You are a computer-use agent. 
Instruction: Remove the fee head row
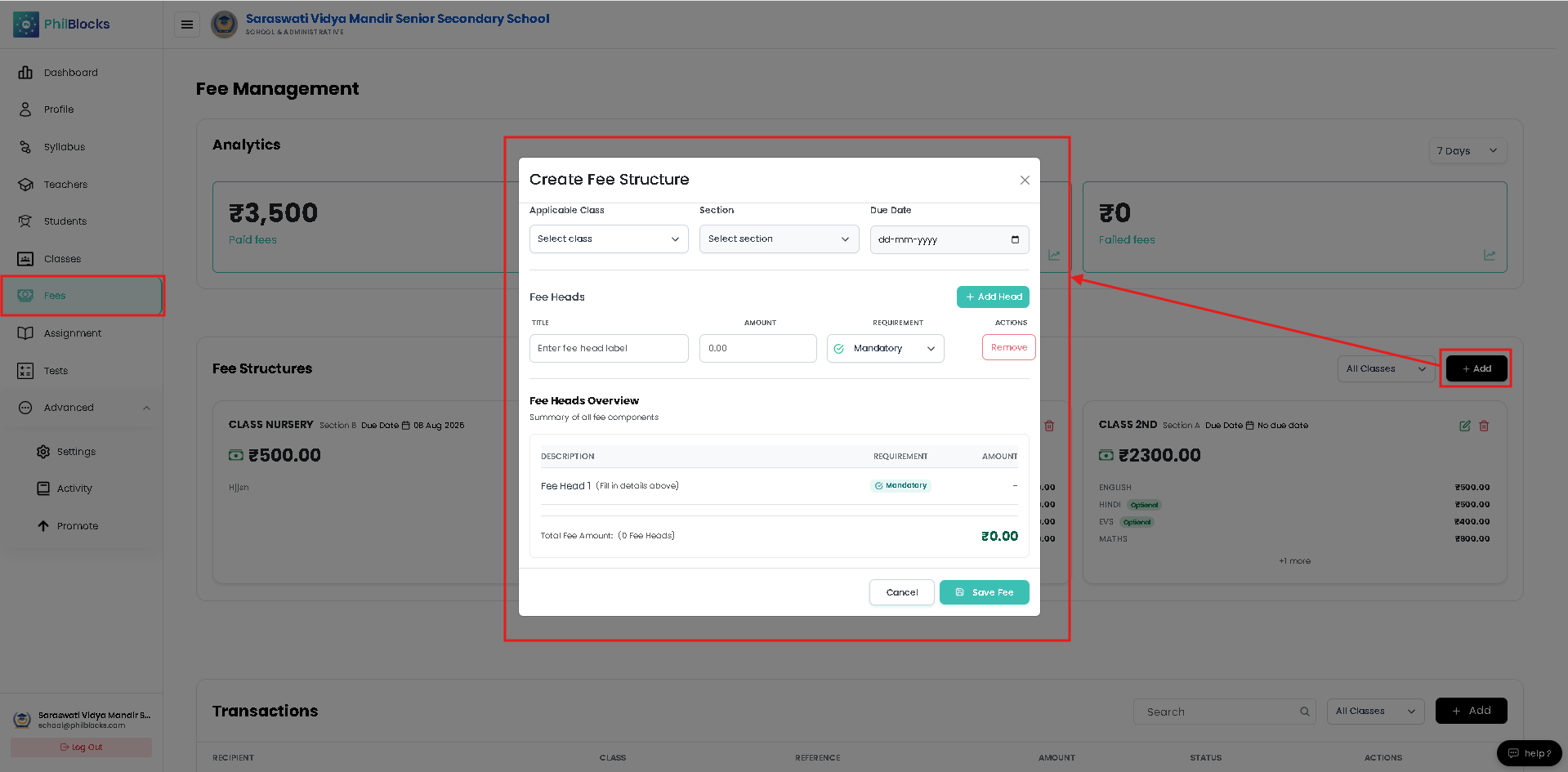[x=1009, y=347]
